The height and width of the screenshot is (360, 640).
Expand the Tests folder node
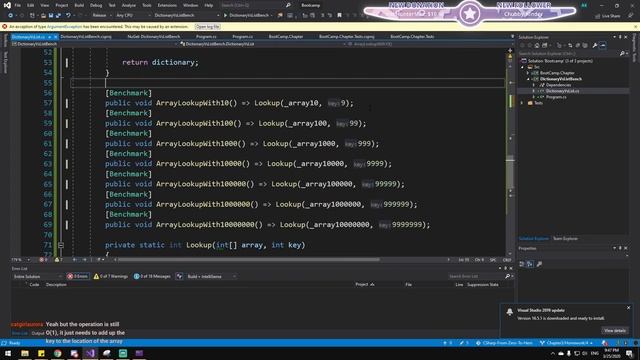pyautogui.click(x=523, y=103)
